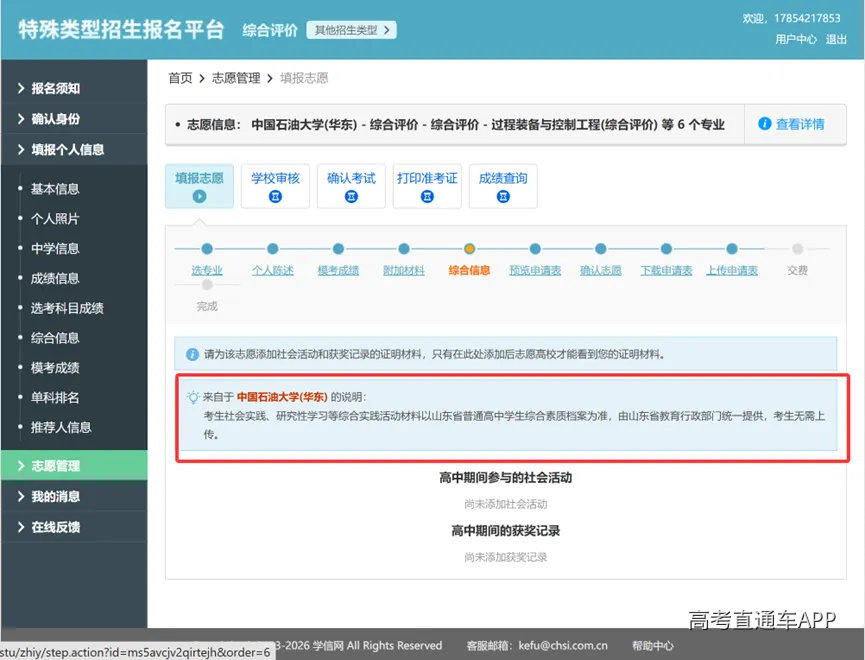Open 推荐人信息 sidebar item

pos(61,427)
